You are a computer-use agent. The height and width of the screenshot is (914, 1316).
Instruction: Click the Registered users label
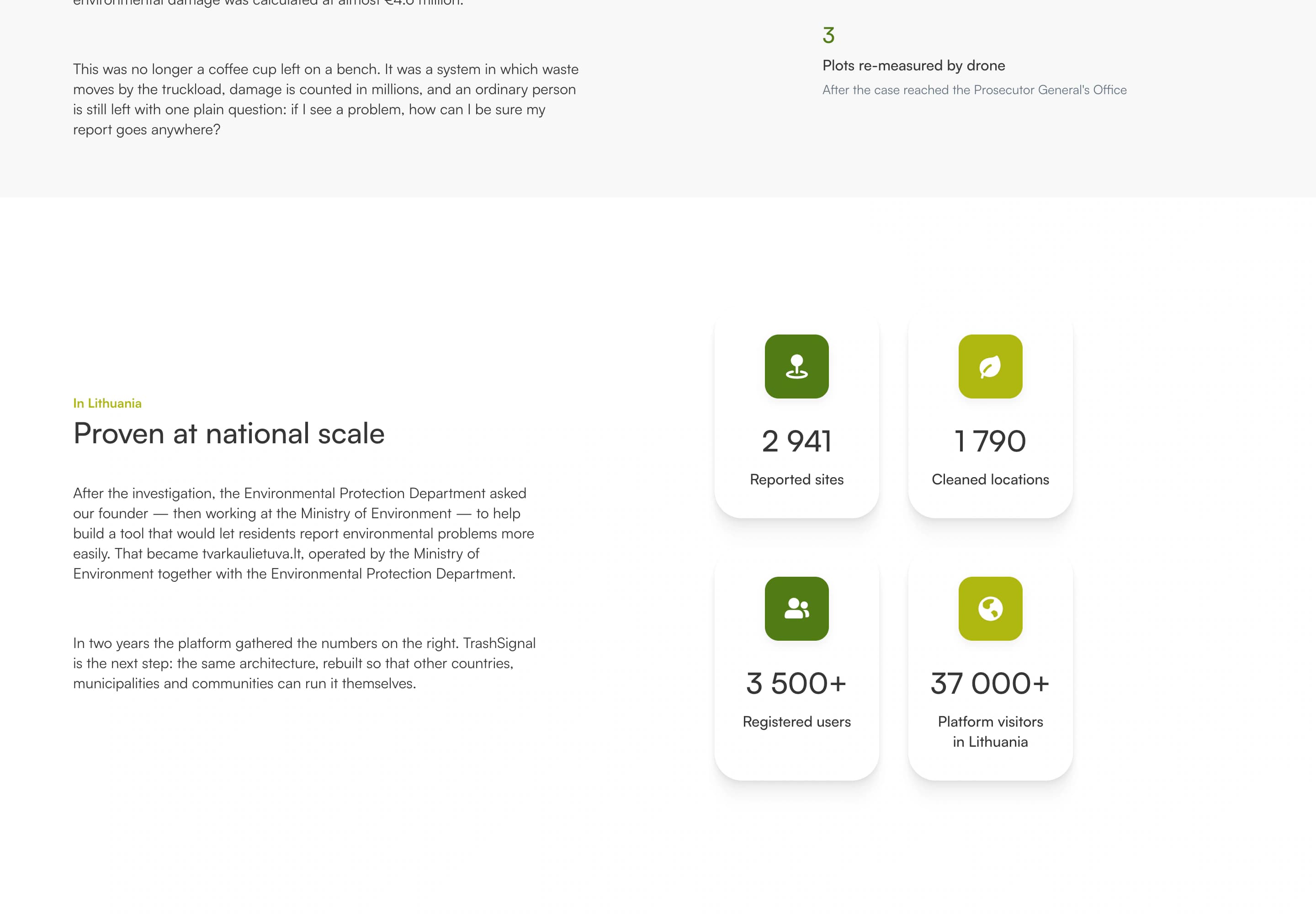pyautogui.click(x=796, y=722)
